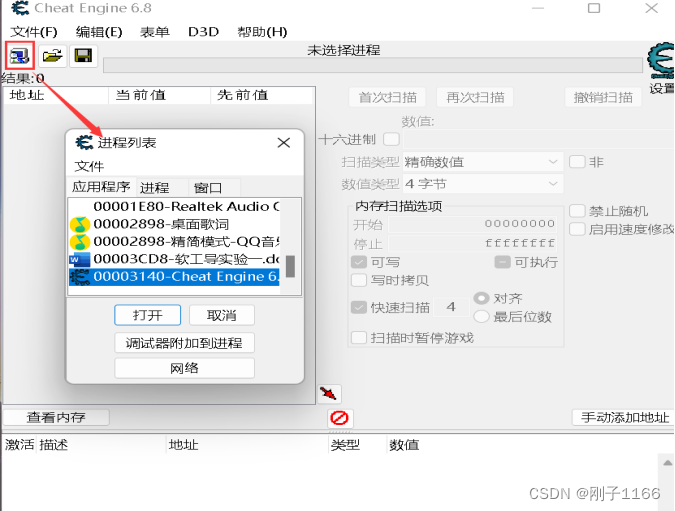Click the 打开 button
This screenshot has height=511, width=675.
(148, 315)
